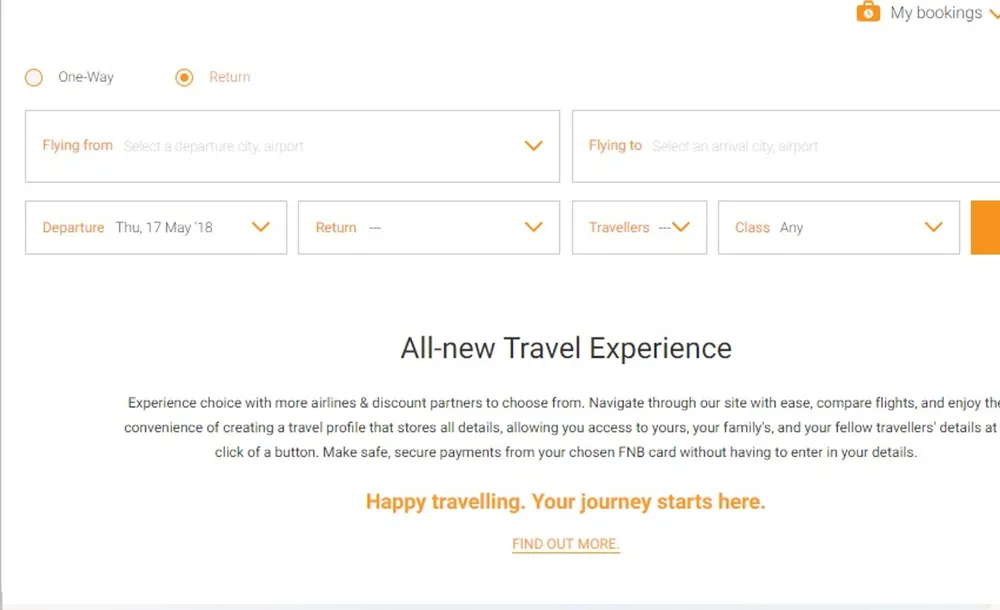
Task: Open the Flying from chevron dropdown
Action: (534, 146)
